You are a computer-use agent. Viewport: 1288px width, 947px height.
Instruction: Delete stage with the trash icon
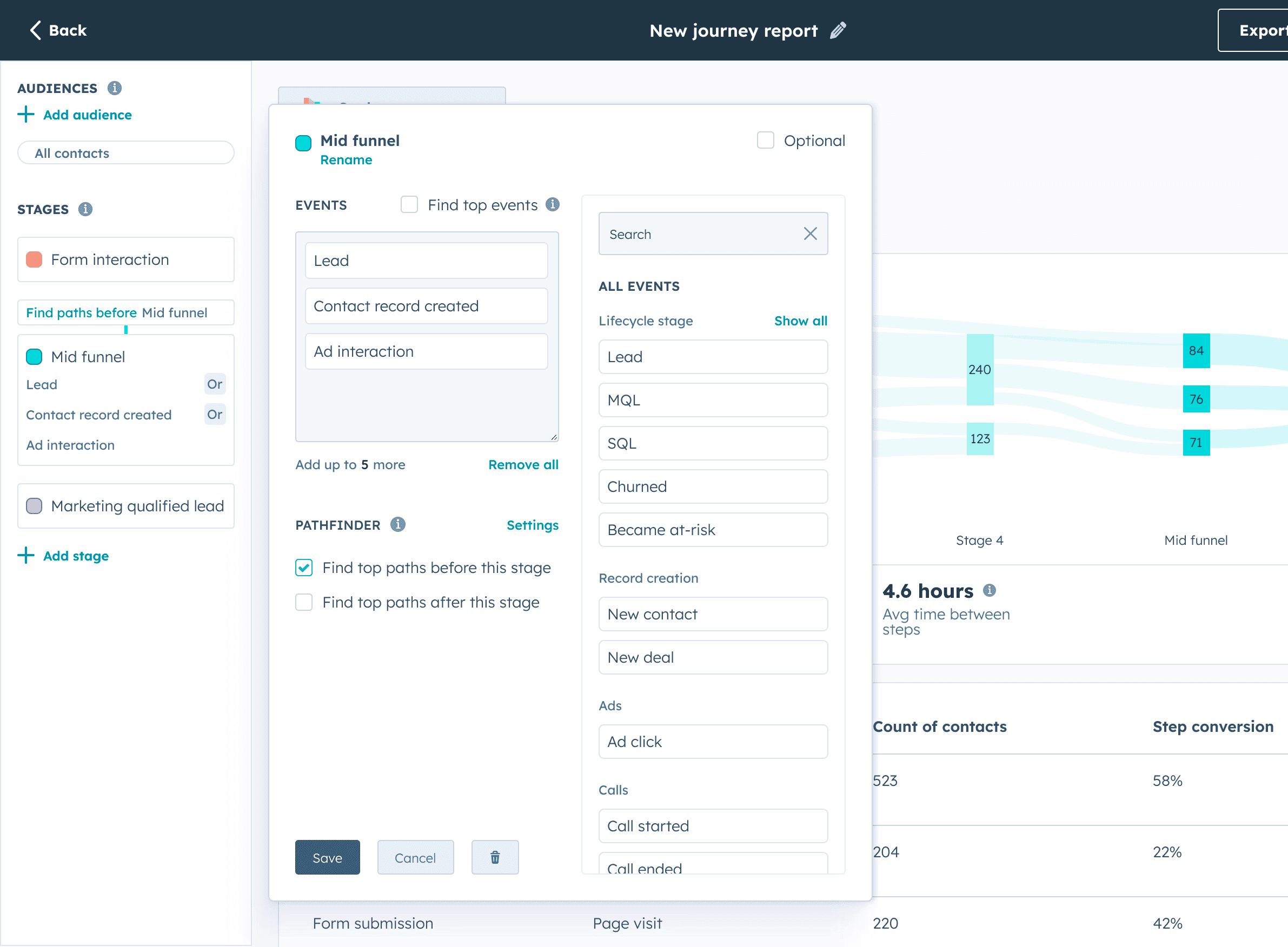tap(494, 857)
